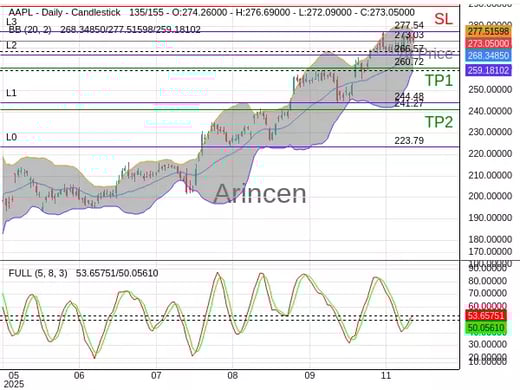Image resolution: width=520 pixels, height=390 pixels.
Task: Click the '250.00000' price axis tick
Action: click(x=490, y=90)
